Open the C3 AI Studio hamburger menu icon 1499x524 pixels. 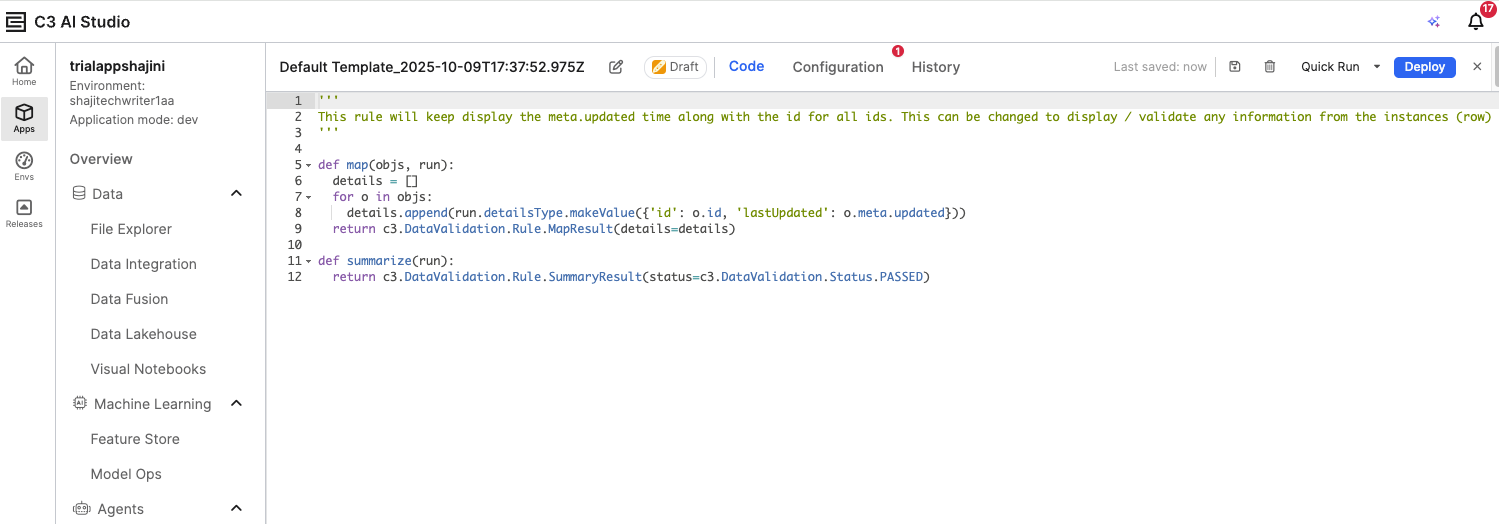[16, 22]
